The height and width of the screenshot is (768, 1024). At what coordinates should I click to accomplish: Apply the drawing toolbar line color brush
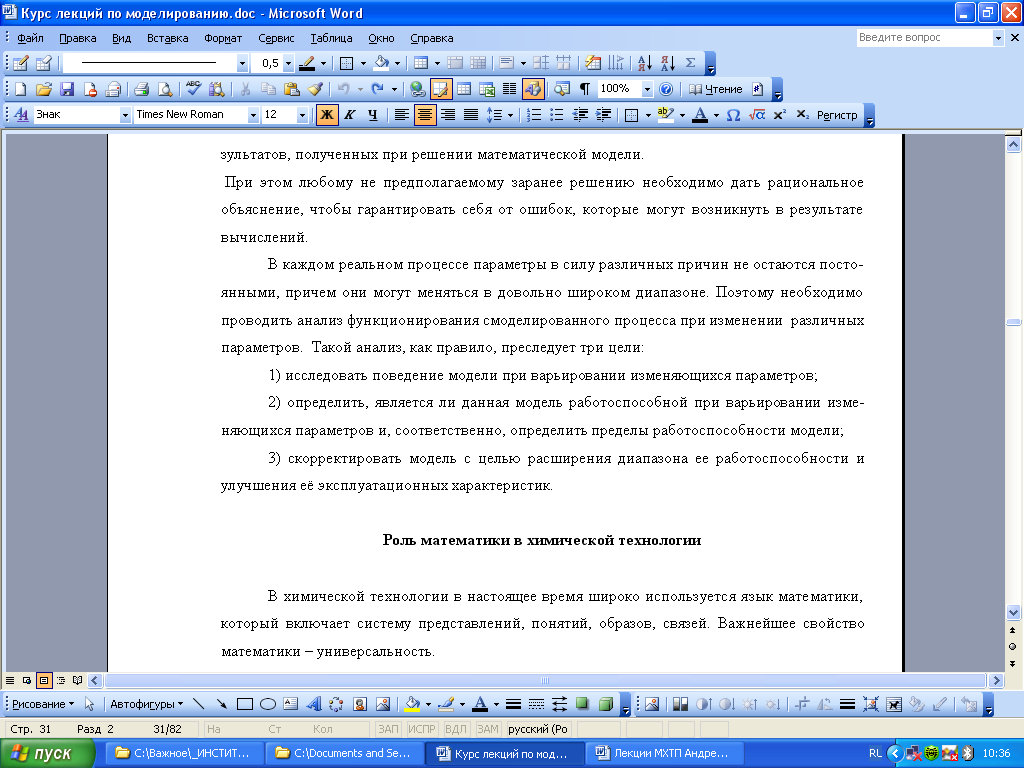[446, 704]
